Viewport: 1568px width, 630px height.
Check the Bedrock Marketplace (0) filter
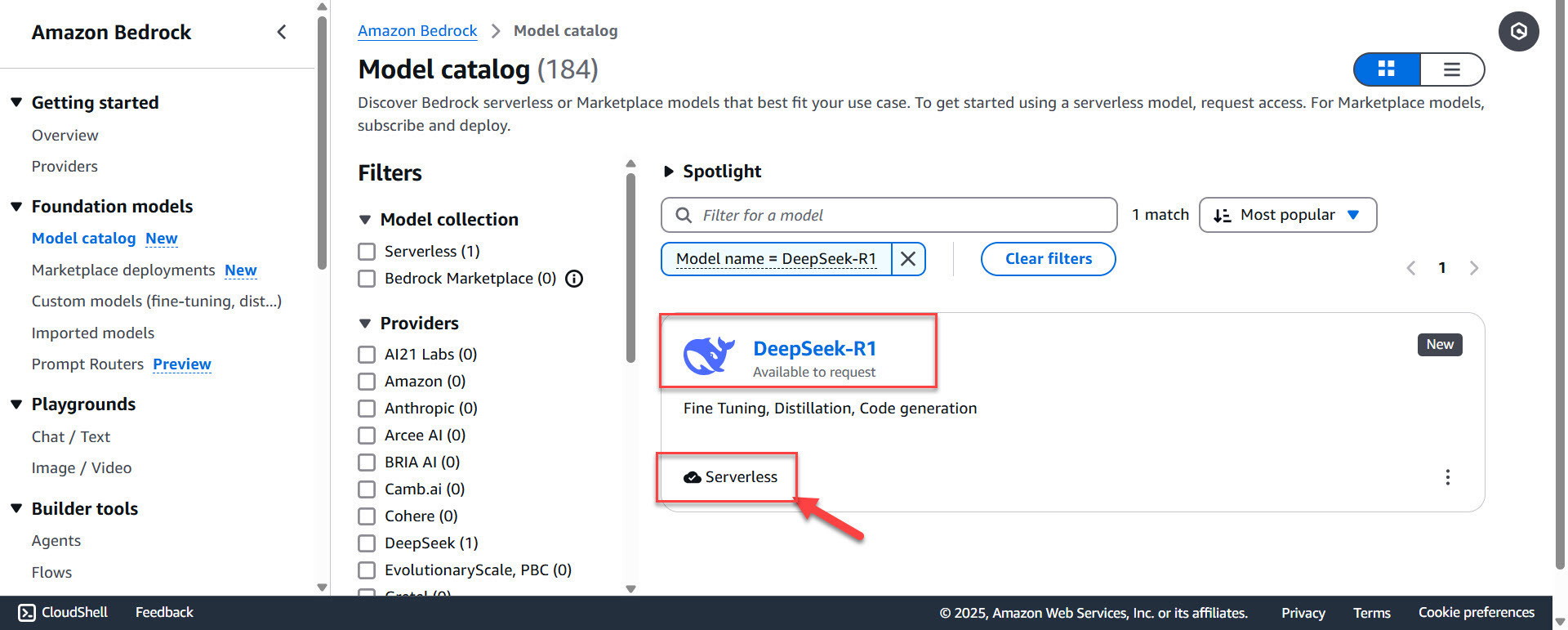[367, 279]
